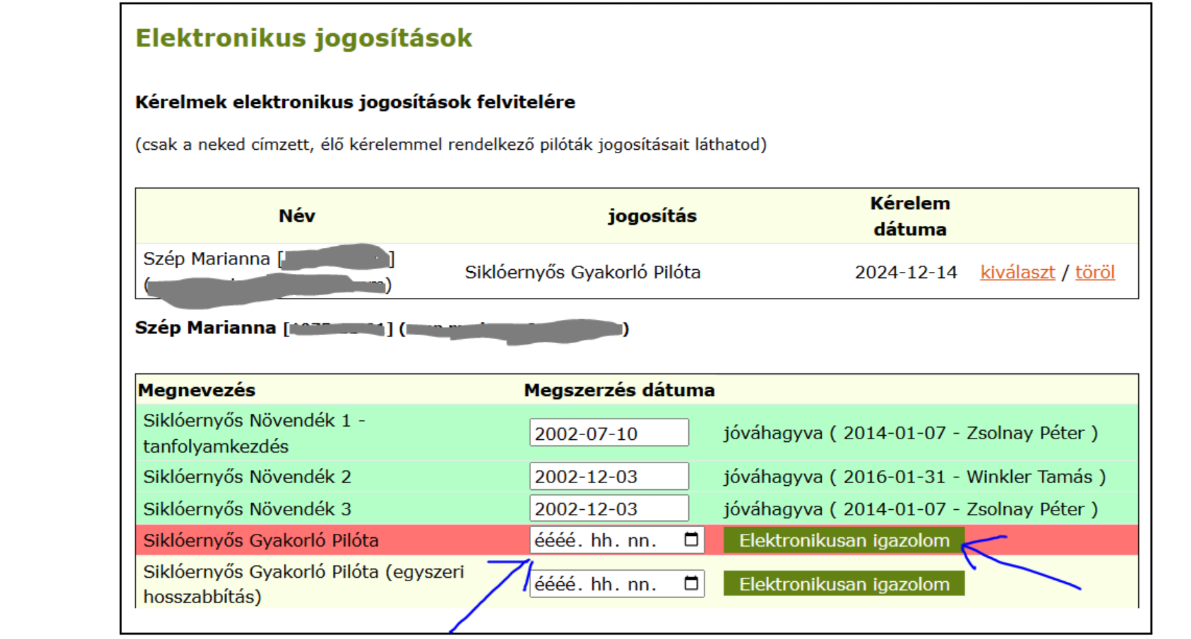1191x639 pixels.
Task: Click the 2002-07-10 date field
Action: click(x=609, y=433)
